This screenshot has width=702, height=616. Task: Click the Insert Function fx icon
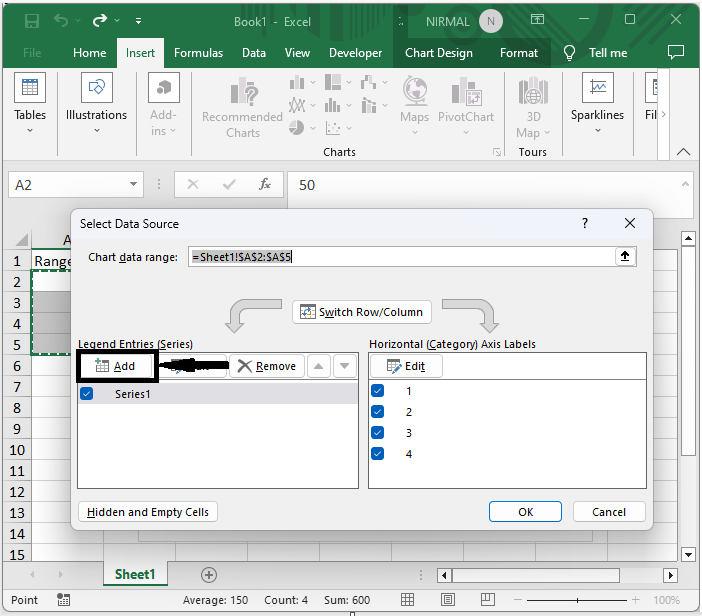coord(265,184)
